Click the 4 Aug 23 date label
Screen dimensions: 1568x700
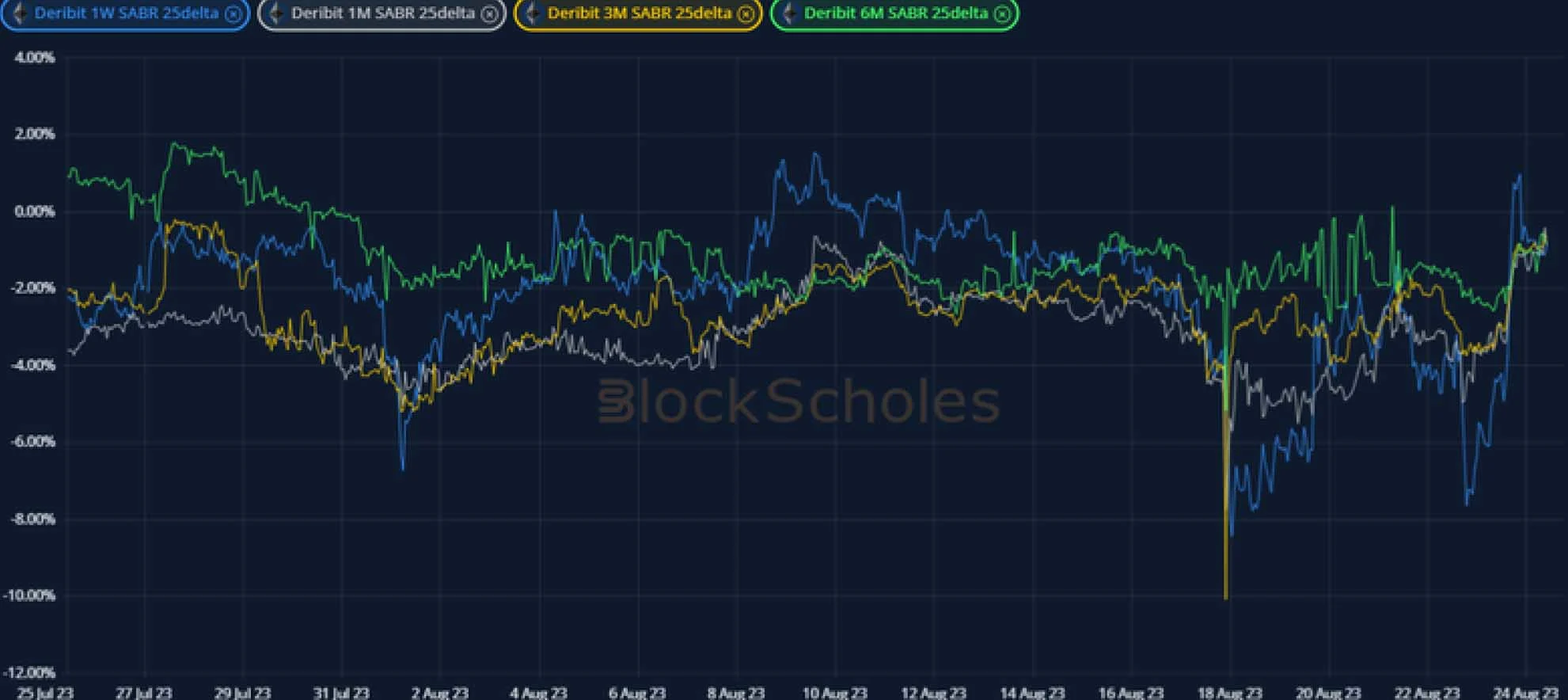tap(539, 693)
